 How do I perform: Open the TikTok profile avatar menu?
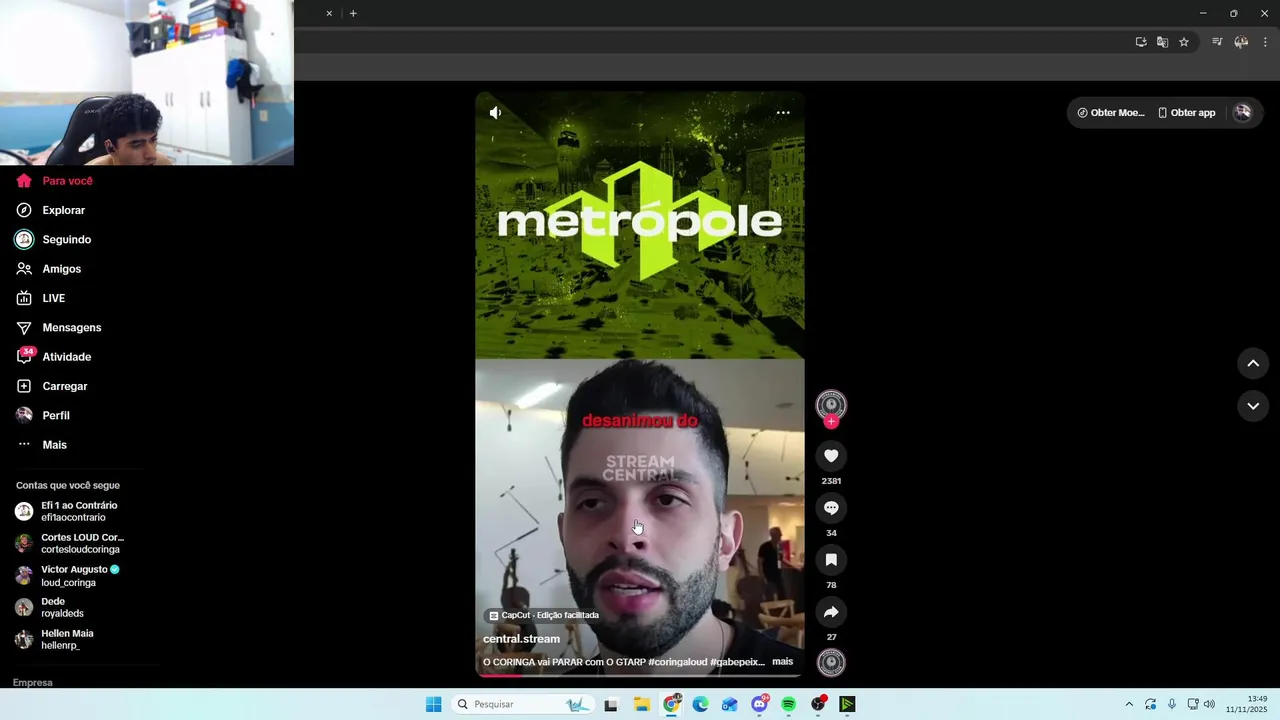coord(1243,113)
